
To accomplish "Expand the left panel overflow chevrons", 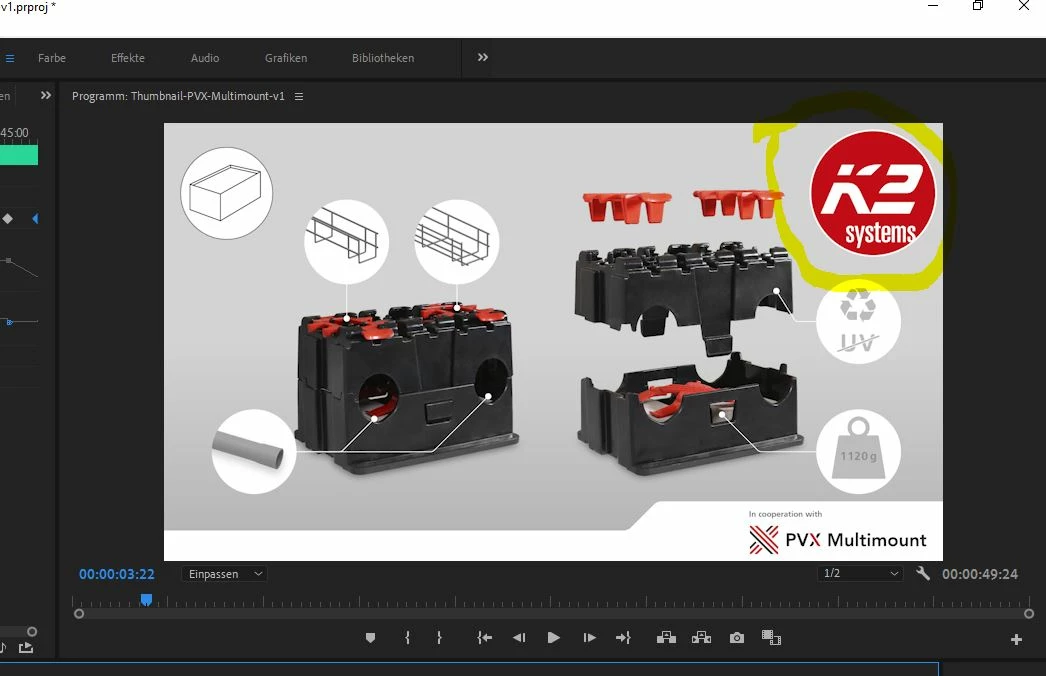I will pyautogui.click(x=45, y=95).
